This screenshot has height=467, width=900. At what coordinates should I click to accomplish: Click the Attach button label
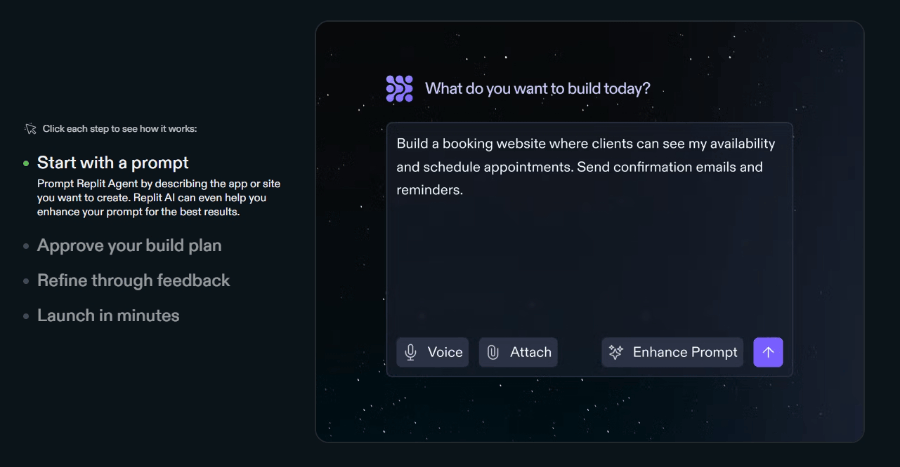pos(531,352)
